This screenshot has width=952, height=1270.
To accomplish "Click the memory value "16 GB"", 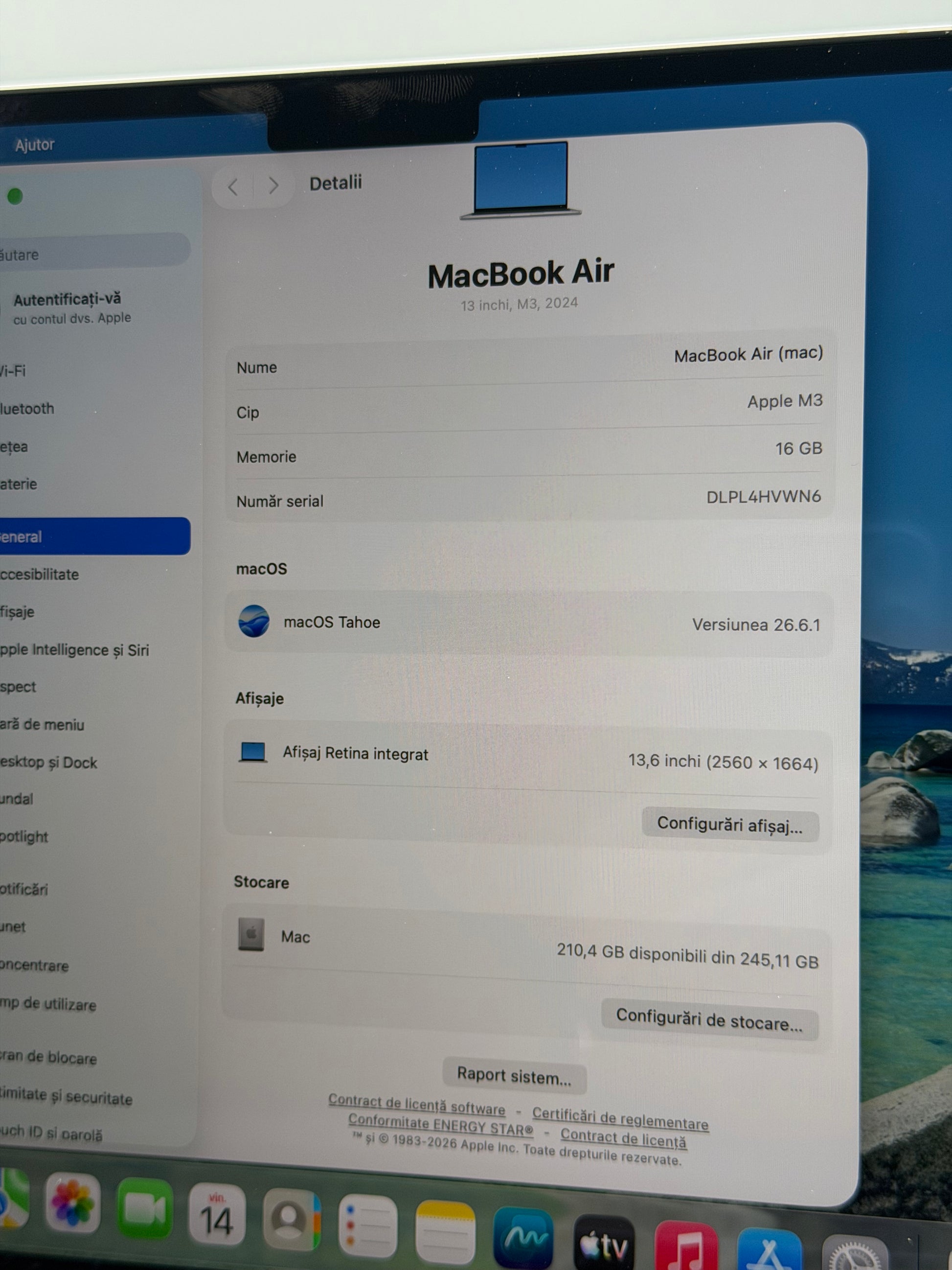I will click(x=799, y=448).
